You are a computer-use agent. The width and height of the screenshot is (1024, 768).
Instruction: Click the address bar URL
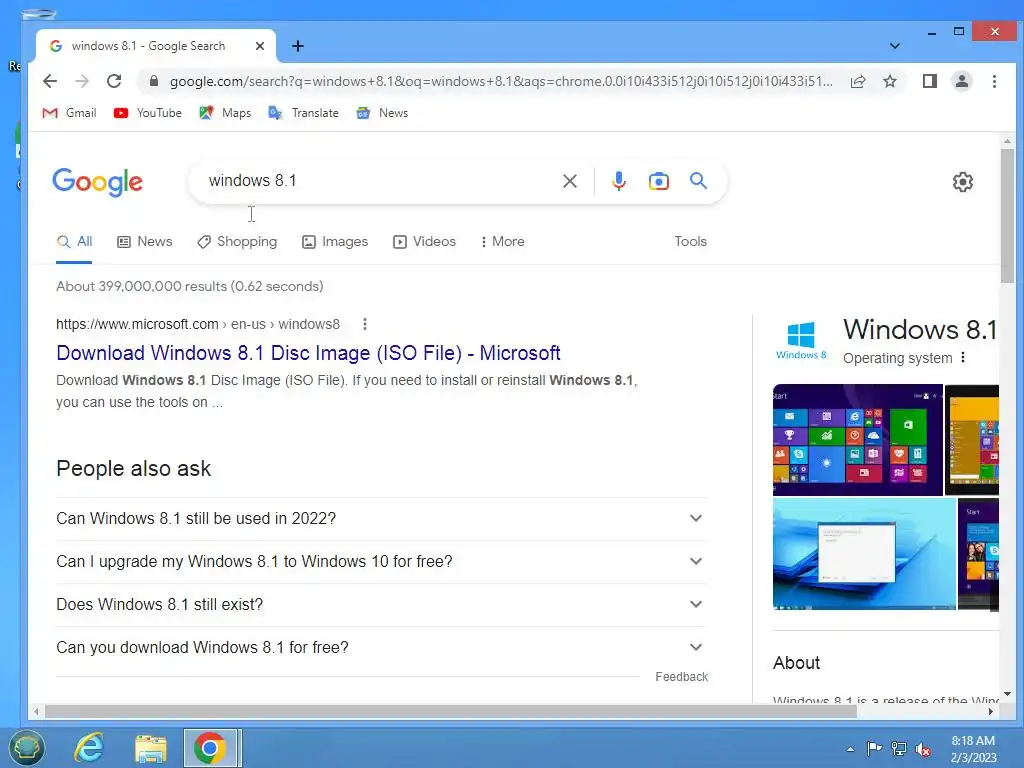pyautogui.click(x=502, y=81)
